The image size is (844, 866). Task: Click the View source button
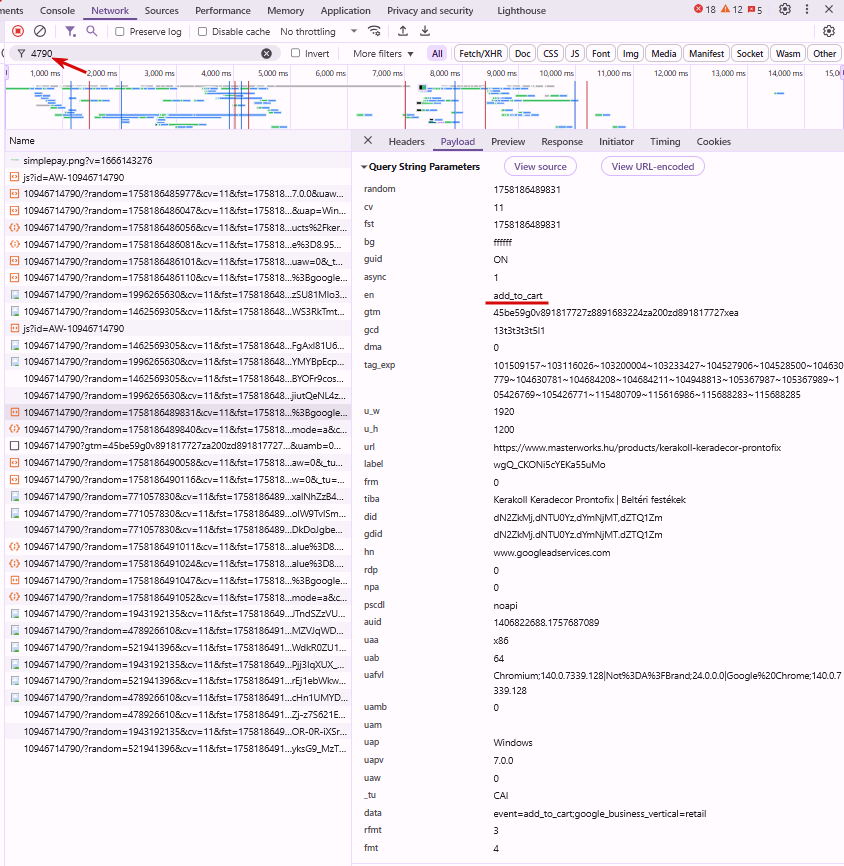(540, 166)
